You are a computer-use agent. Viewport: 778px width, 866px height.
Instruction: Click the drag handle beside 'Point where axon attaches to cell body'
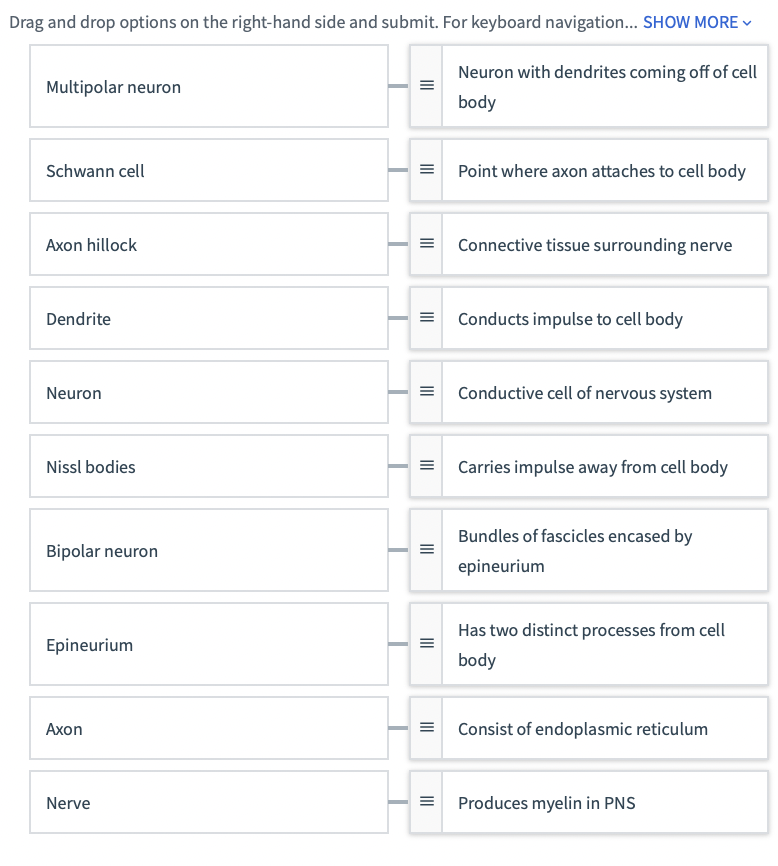point(427,170)
